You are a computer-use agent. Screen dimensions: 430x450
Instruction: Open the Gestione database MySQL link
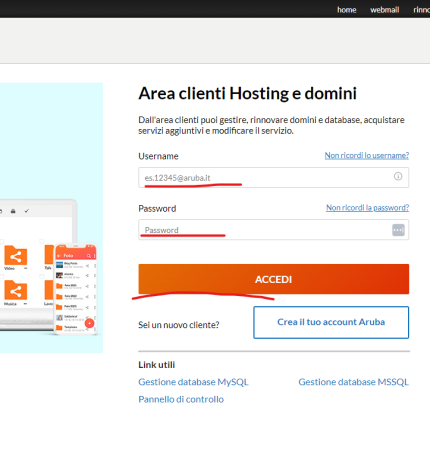[x=193, y=382]
